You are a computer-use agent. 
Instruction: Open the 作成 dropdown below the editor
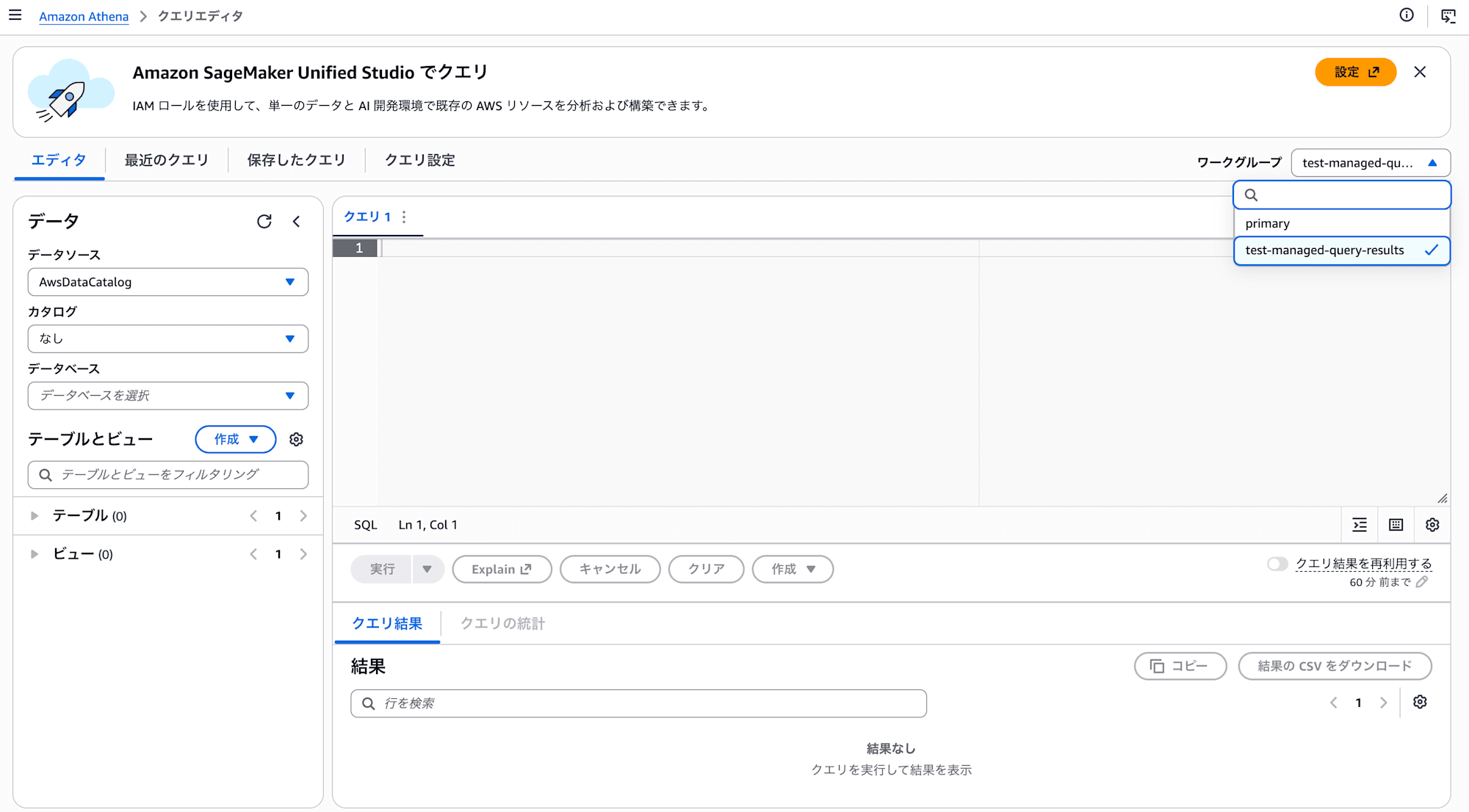(793, 569)
